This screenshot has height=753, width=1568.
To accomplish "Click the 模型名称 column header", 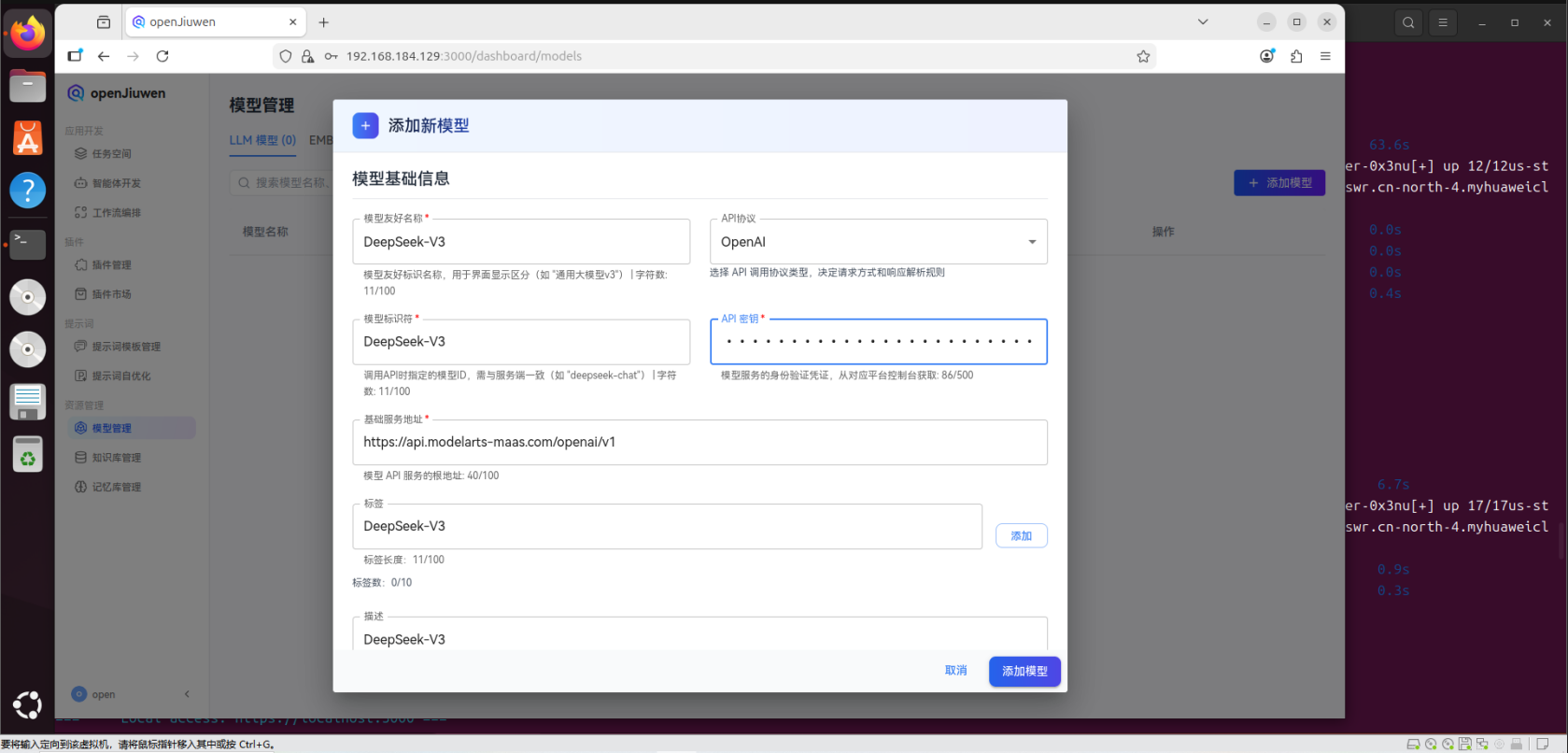I will click(265, 232).
